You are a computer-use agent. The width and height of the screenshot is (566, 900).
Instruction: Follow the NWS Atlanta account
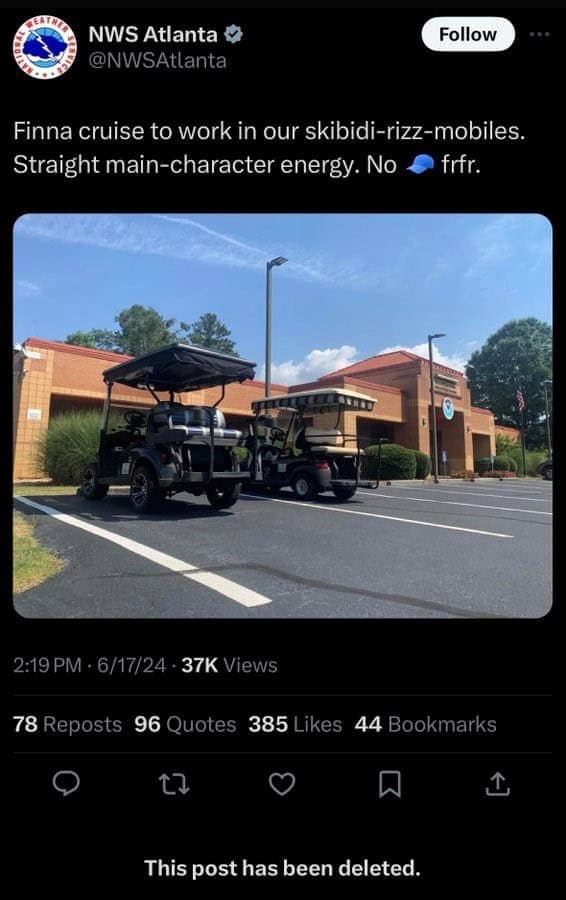(468, 34)
